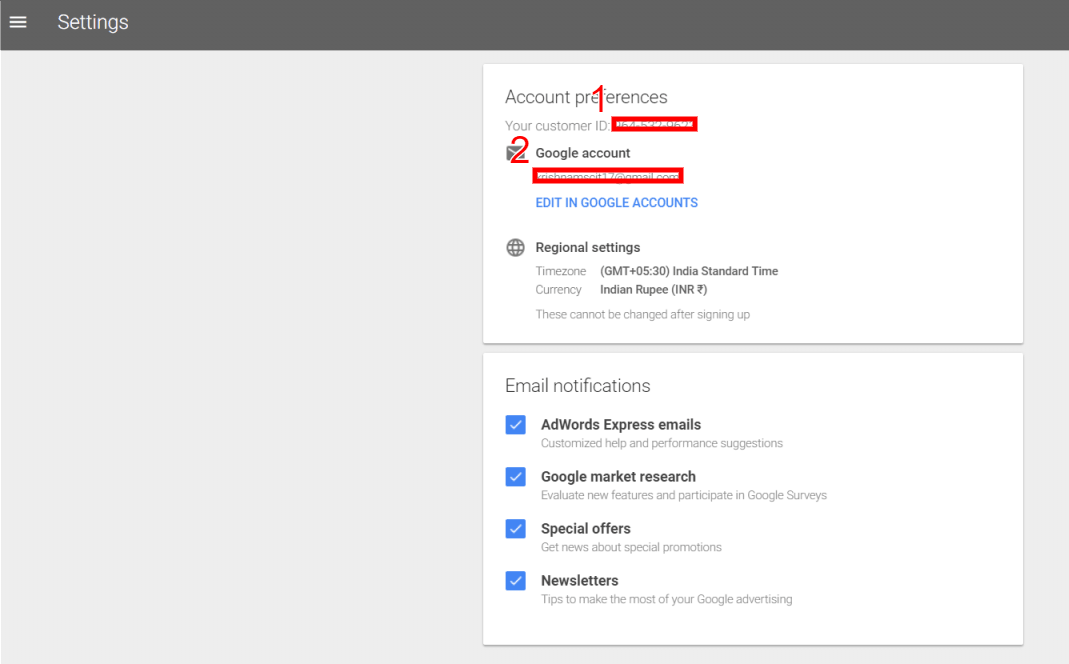
Task: Uncheck the Newsletters notification setting
Action: pyautogui.click(x=515, y=580)
